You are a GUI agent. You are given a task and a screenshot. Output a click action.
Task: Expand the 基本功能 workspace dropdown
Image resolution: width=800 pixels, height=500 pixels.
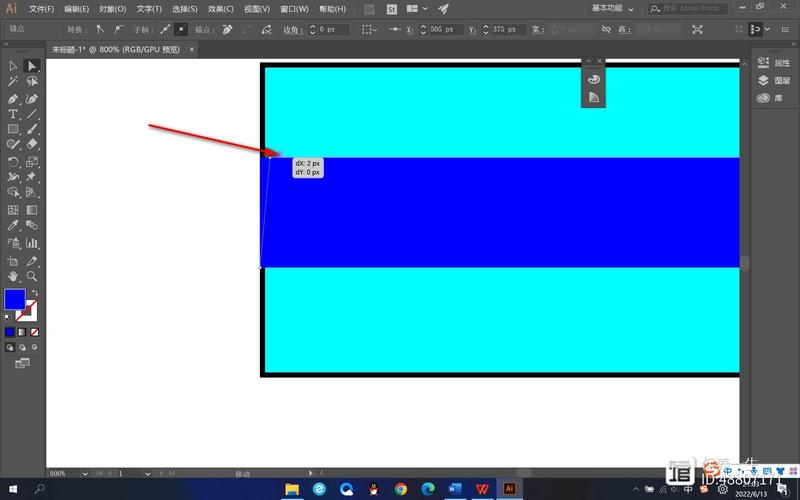613,8
